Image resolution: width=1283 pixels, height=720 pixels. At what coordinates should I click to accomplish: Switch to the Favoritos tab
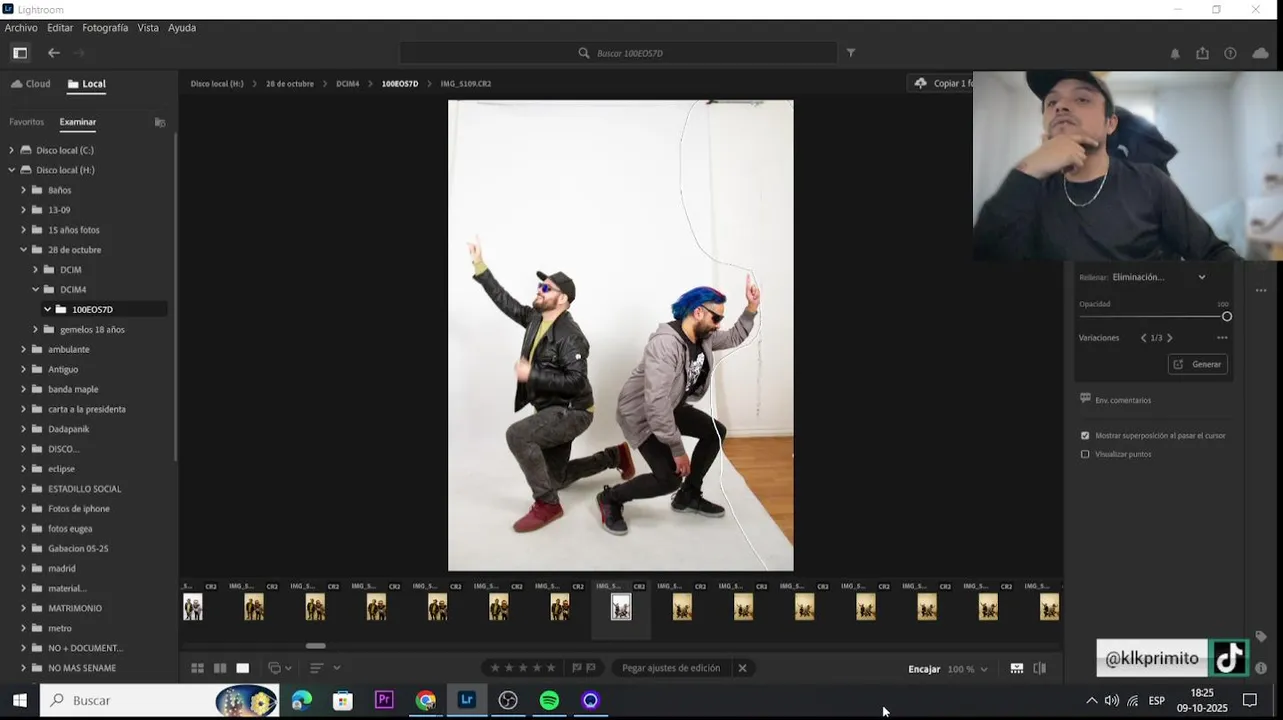[27, 122]
